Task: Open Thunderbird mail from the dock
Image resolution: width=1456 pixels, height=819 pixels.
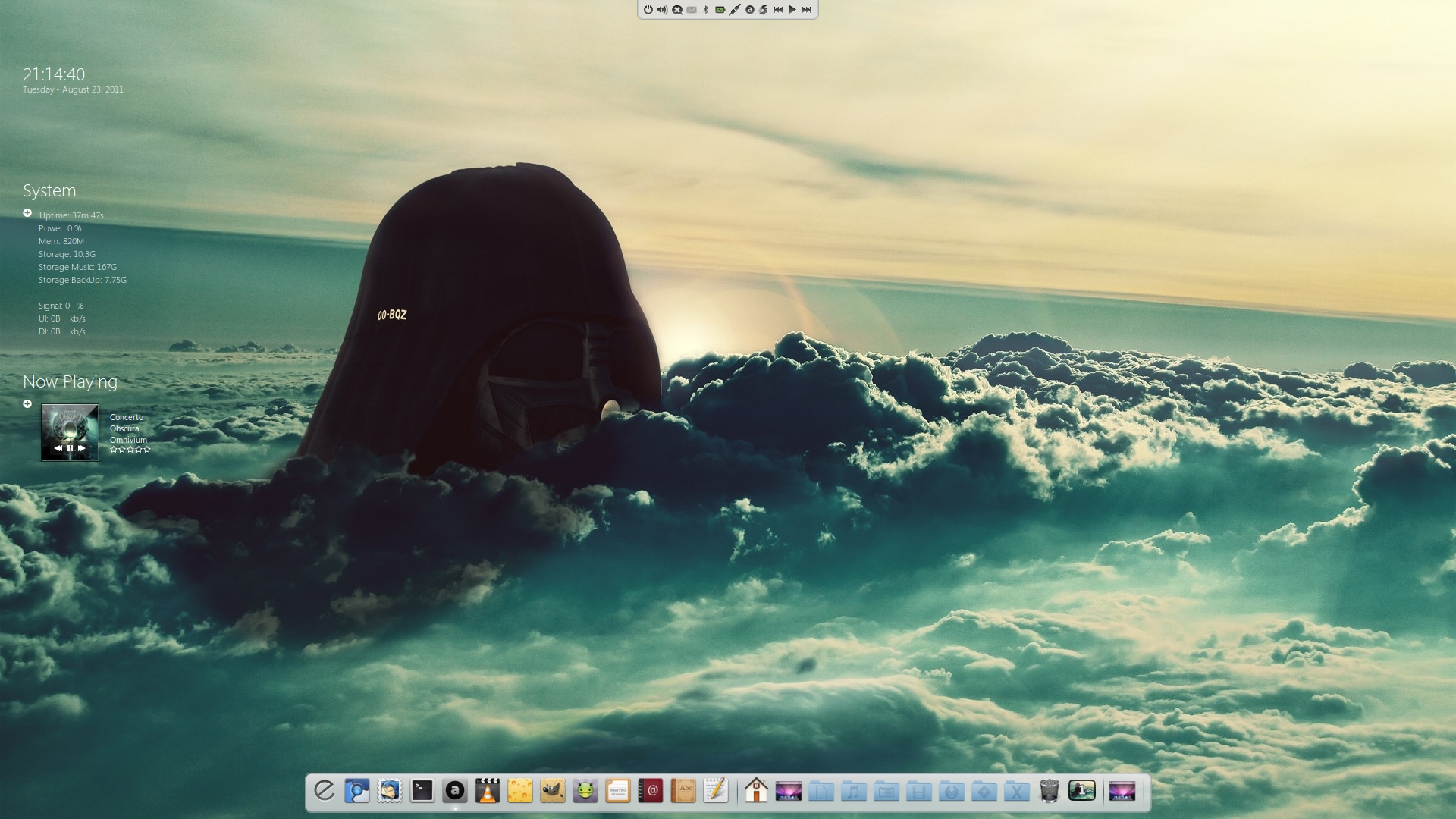Action: coord(390,791)
